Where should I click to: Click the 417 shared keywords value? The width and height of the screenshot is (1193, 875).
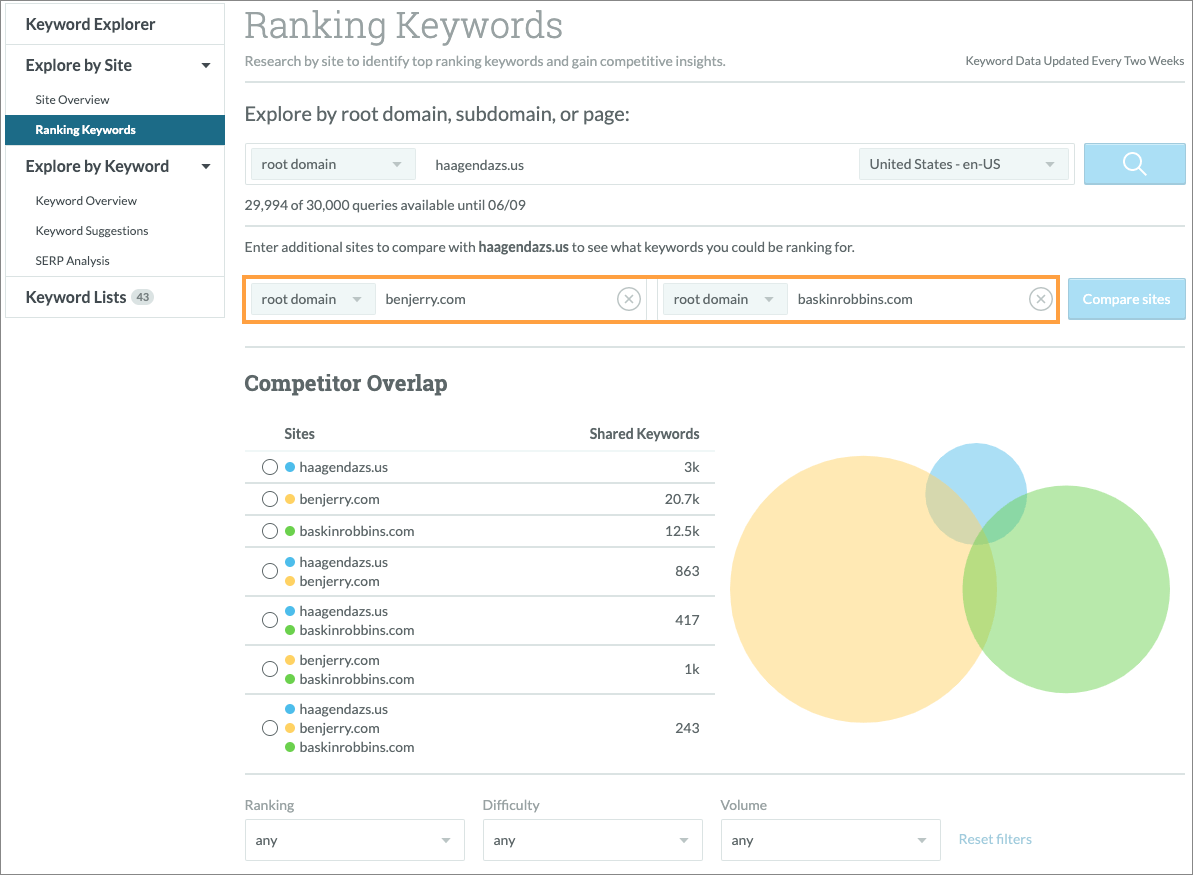coord(687,620)
